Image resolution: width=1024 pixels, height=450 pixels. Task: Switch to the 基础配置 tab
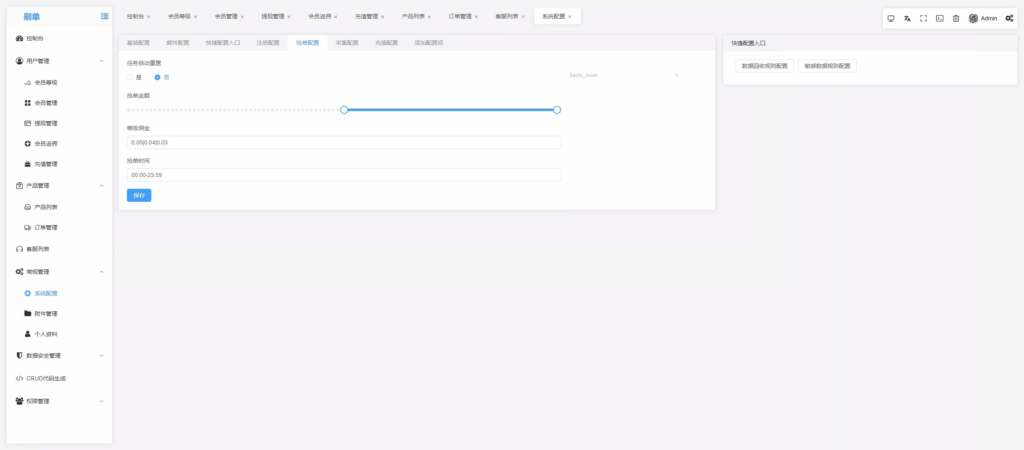coord(138,43)
